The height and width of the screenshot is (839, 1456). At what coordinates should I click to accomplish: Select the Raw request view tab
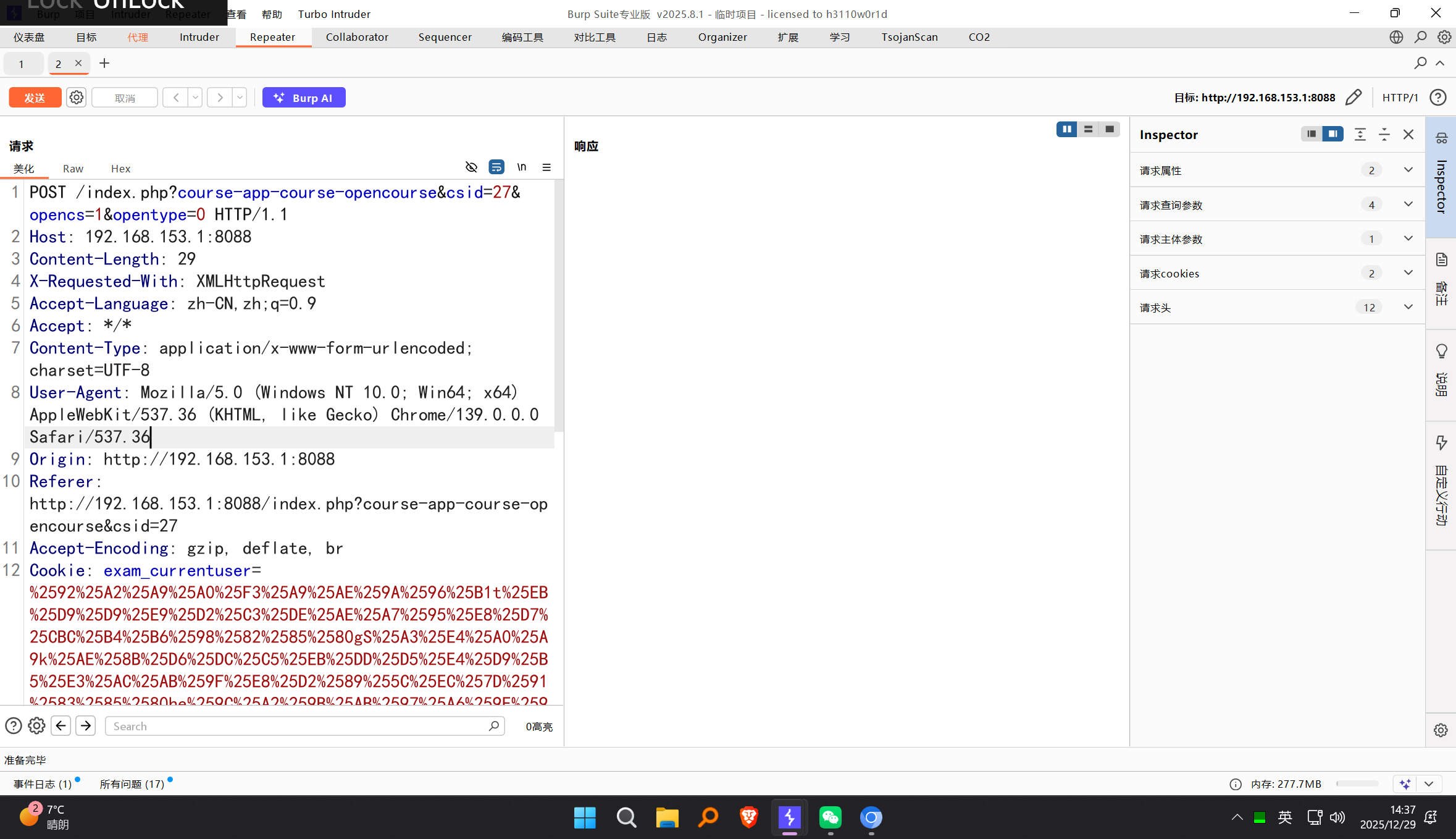73,169
